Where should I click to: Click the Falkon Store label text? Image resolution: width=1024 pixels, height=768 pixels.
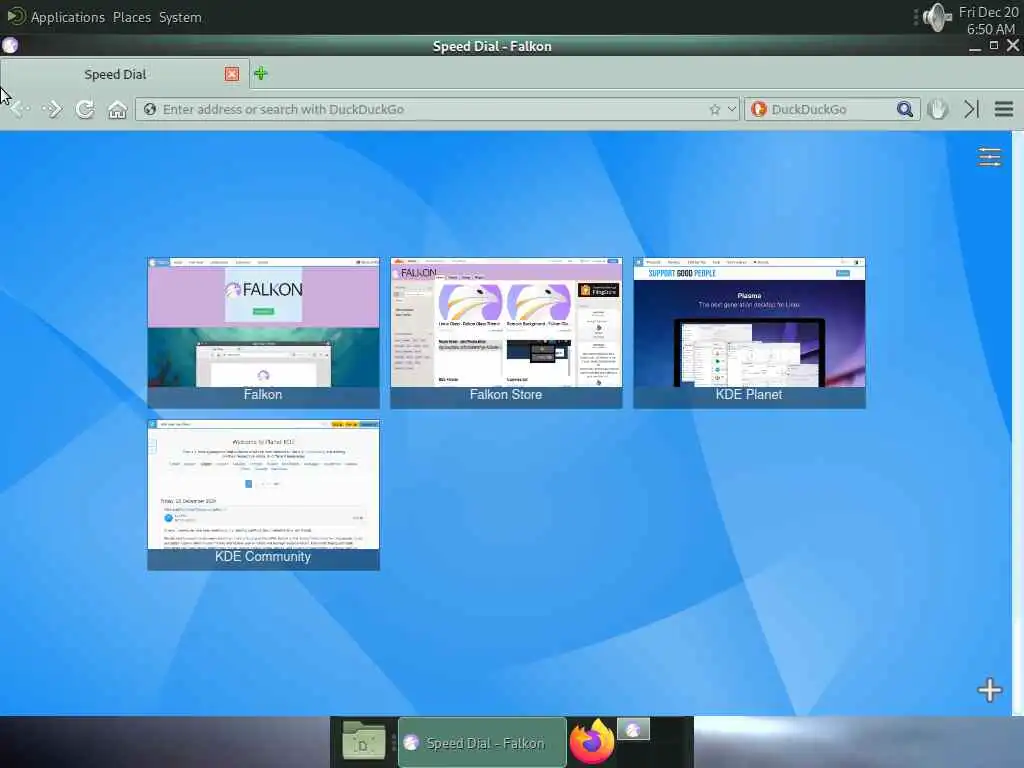(506, 394)
